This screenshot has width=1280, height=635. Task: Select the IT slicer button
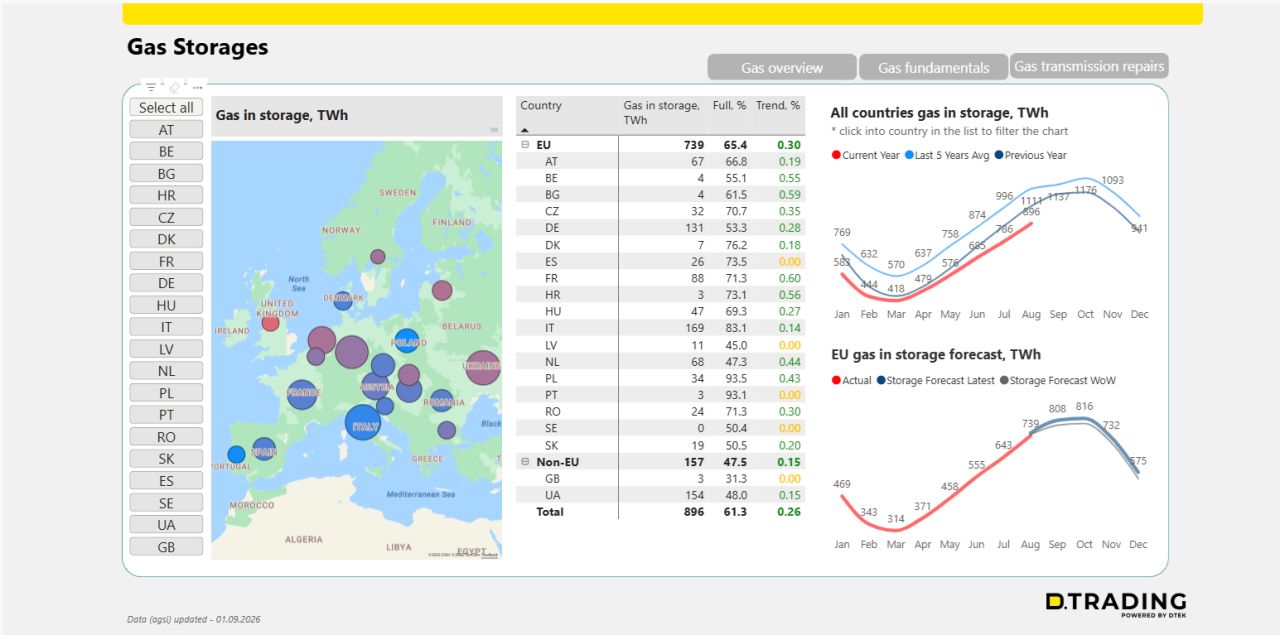pos(166,327)
